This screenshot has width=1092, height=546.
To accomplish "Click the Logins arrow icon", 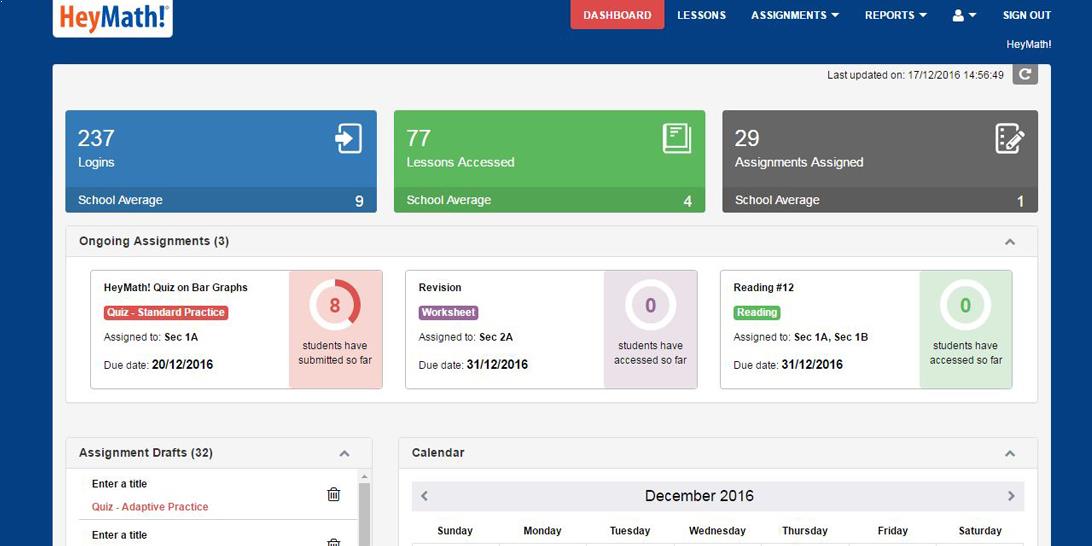I will point(348,139).
